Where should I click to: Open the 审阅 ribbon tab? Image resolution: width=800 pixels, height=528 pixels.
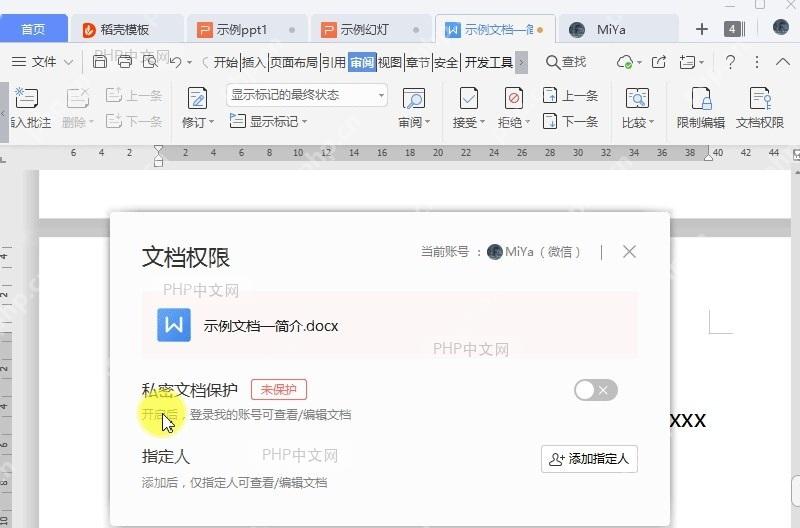point(362,62)
